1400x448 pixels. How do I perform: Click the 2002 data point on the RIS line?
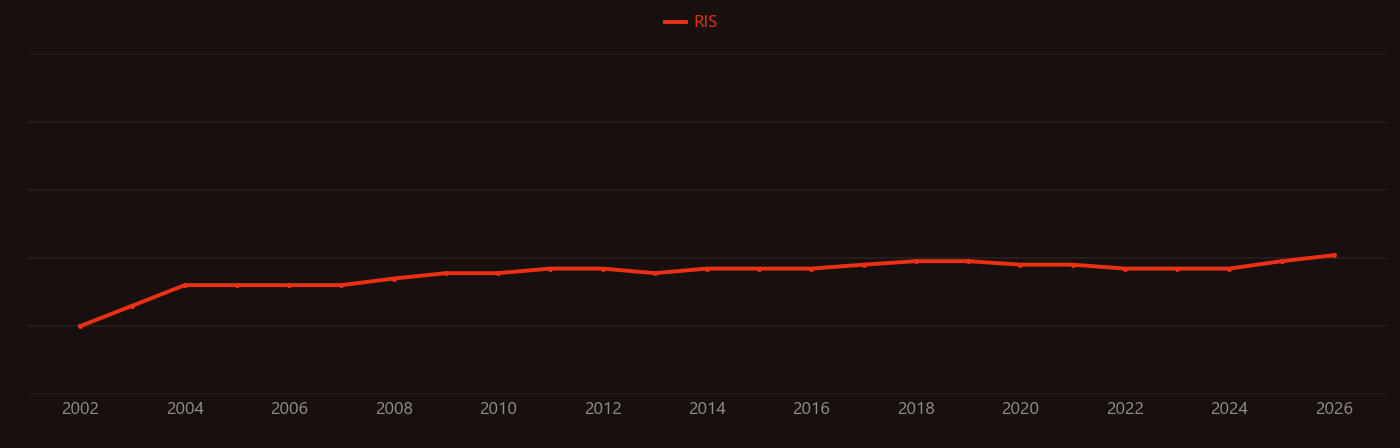pos(80,326)
